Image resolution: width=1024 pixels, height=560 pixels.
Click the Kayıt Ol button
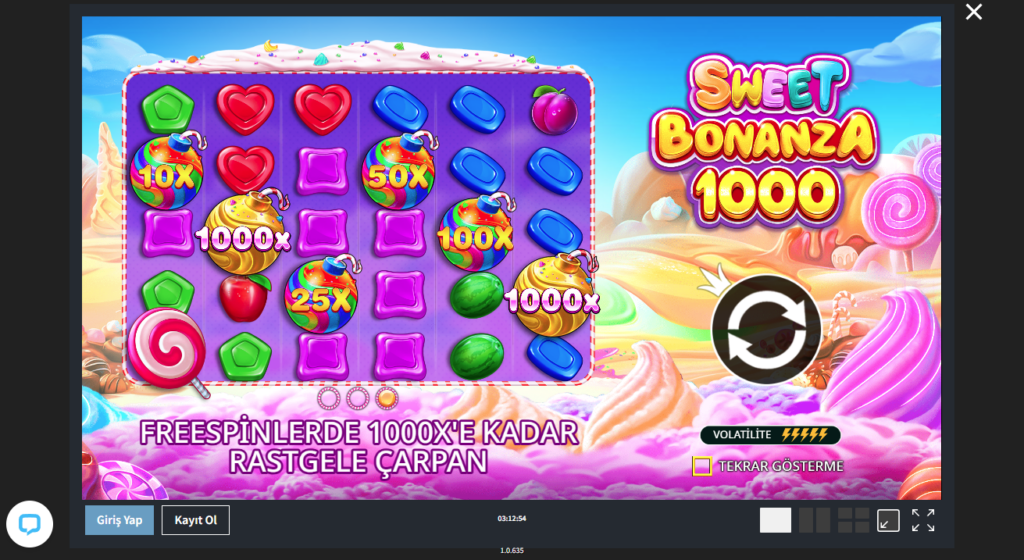tap(195, 520)
